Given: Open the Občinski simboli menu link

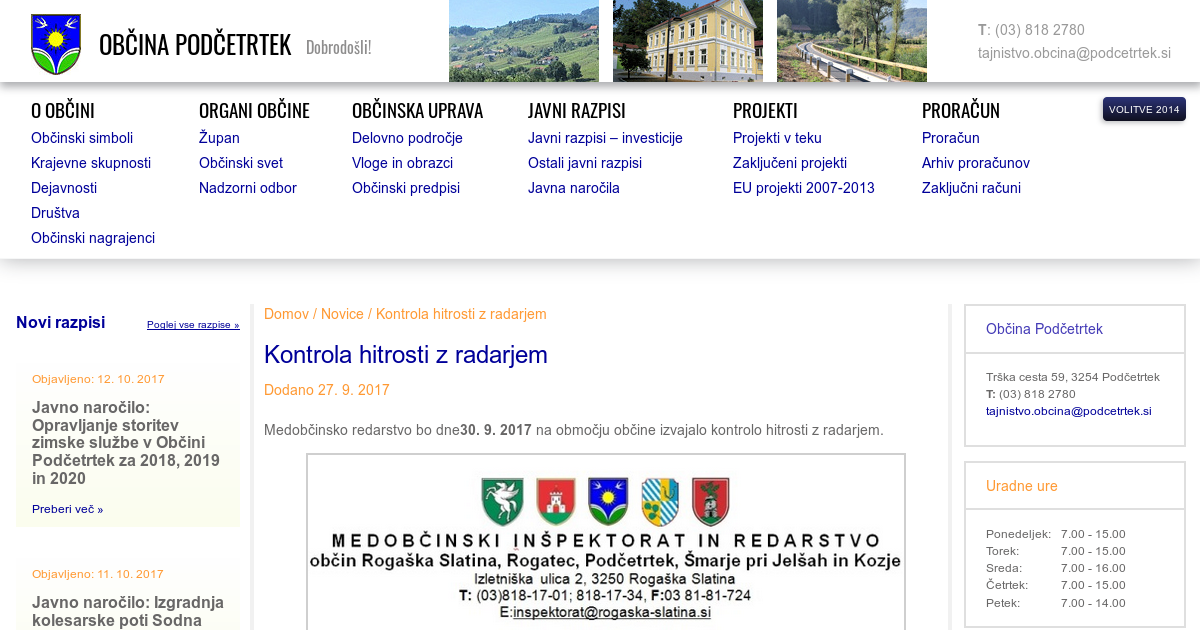Looking at the screenshot, I should [82, 138].
